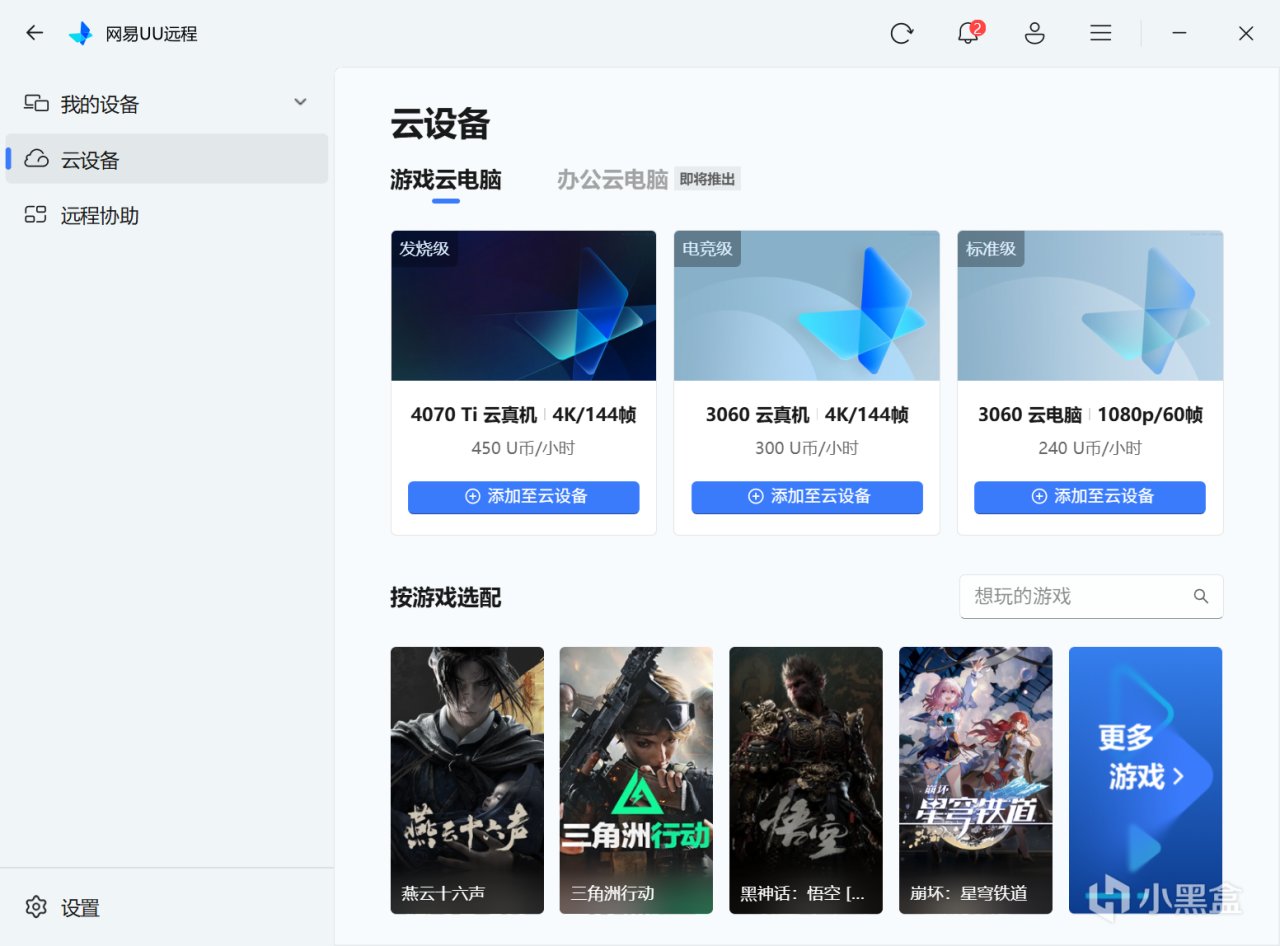The image size is (1280, 946).
Task: Click the 云设备 page heading
Action: click(x=440, y=125)
